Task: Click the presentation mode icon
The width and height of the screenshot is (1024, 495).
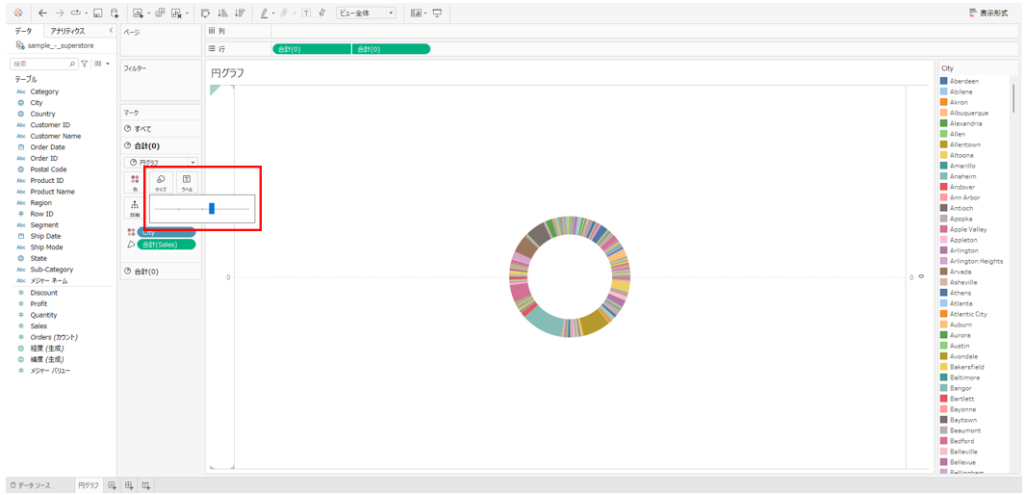Action: point(437,13)
